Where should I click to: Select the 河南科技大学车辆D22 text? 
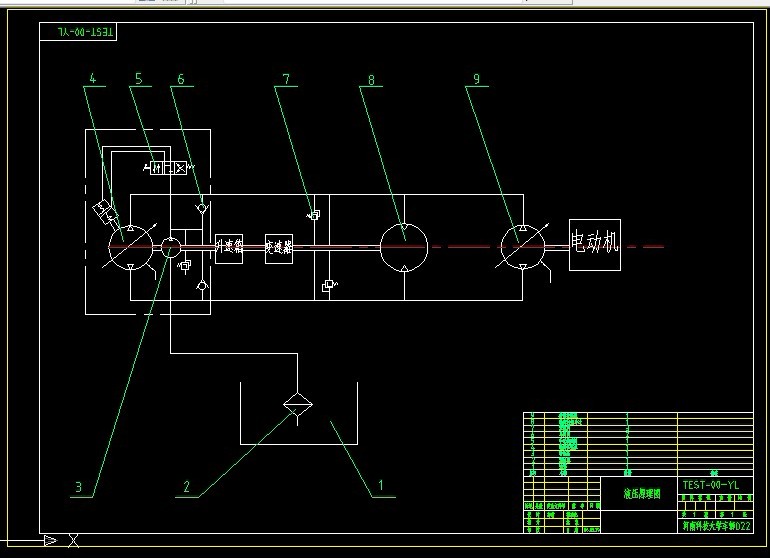point(716,526)
